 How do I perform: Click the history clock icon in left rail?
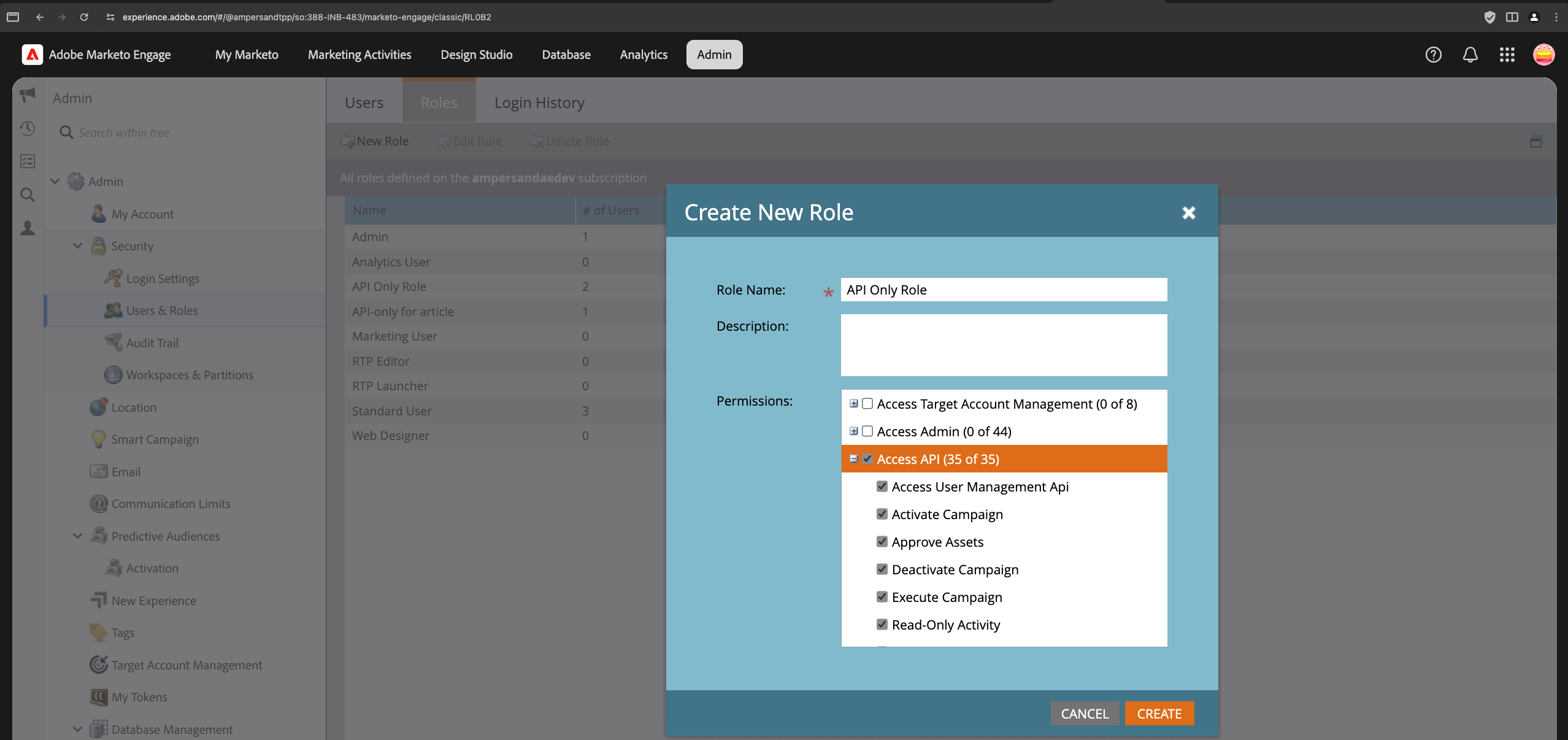[x=28, y=128]
